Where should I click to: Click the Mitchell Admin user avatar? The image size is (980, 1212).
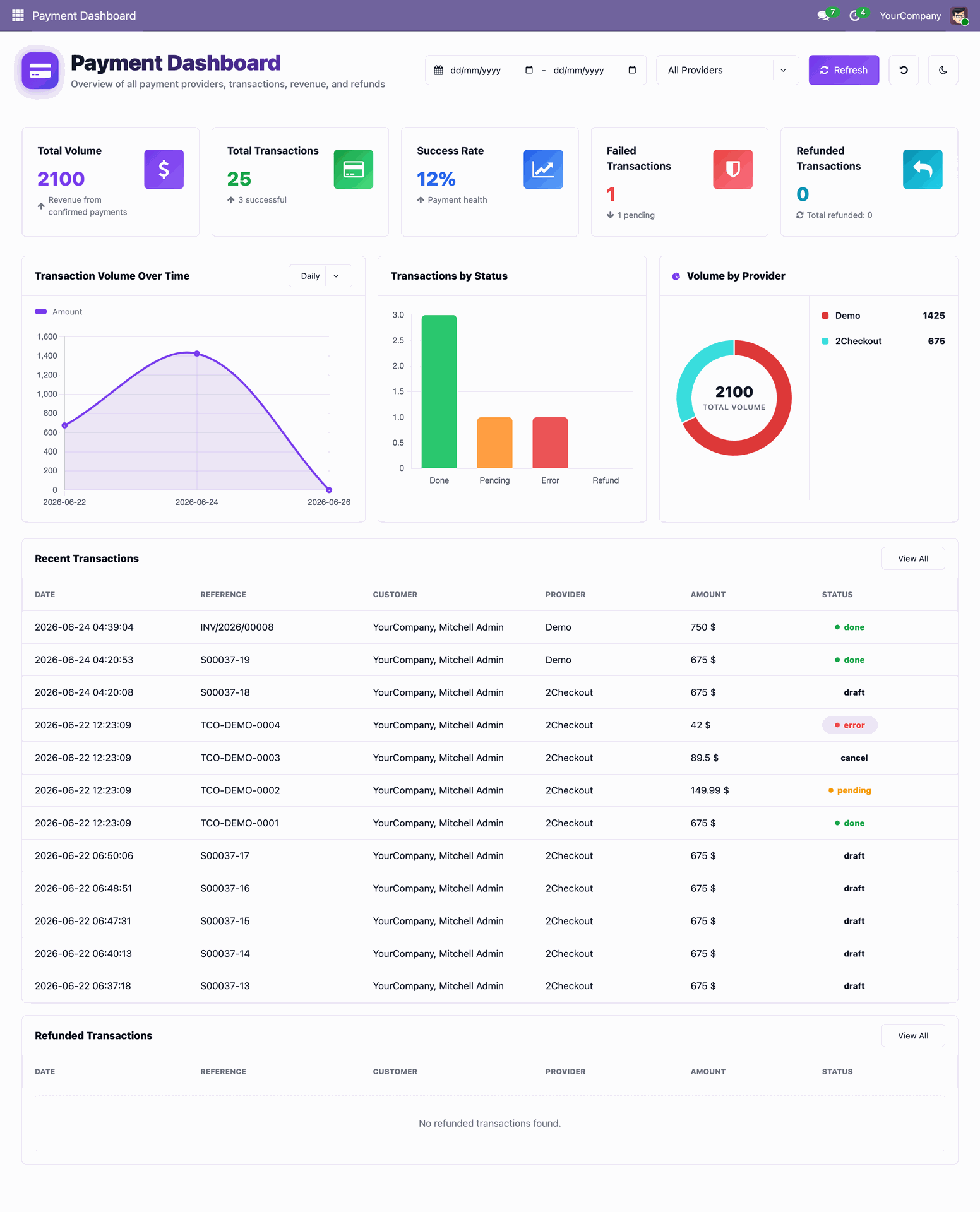(x=959, y=15)
